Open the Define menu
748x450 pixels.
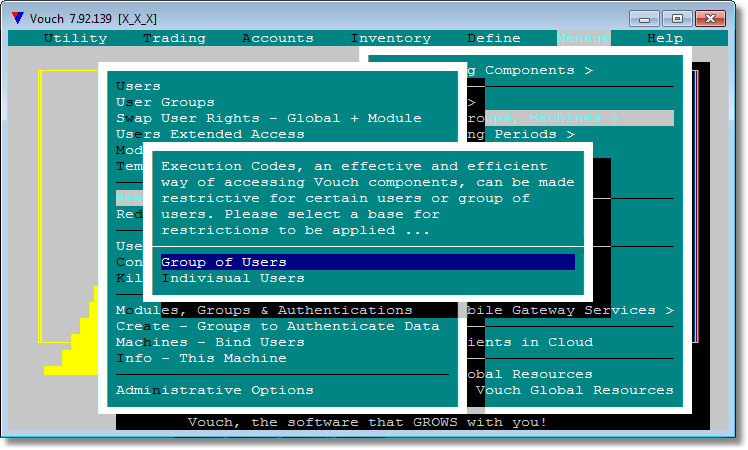click(494, 38)
